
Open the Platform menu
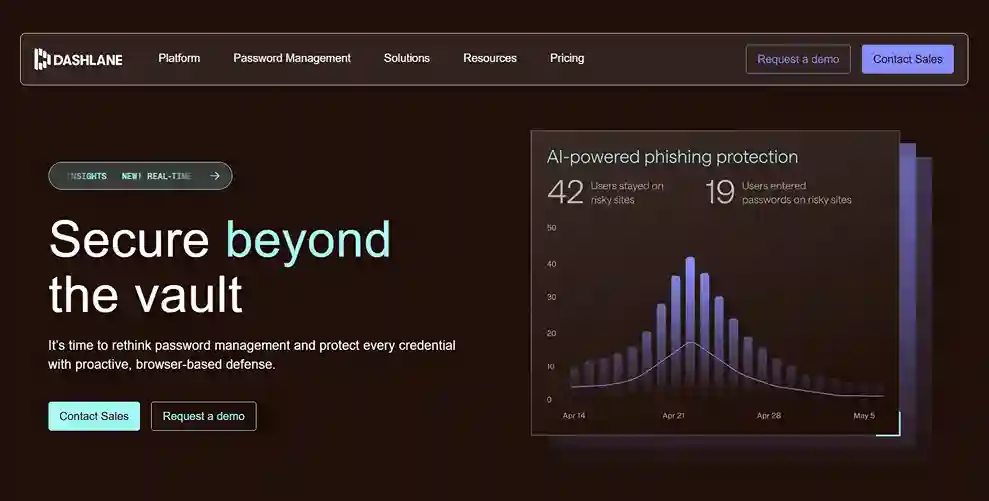[x=179, y=58]
